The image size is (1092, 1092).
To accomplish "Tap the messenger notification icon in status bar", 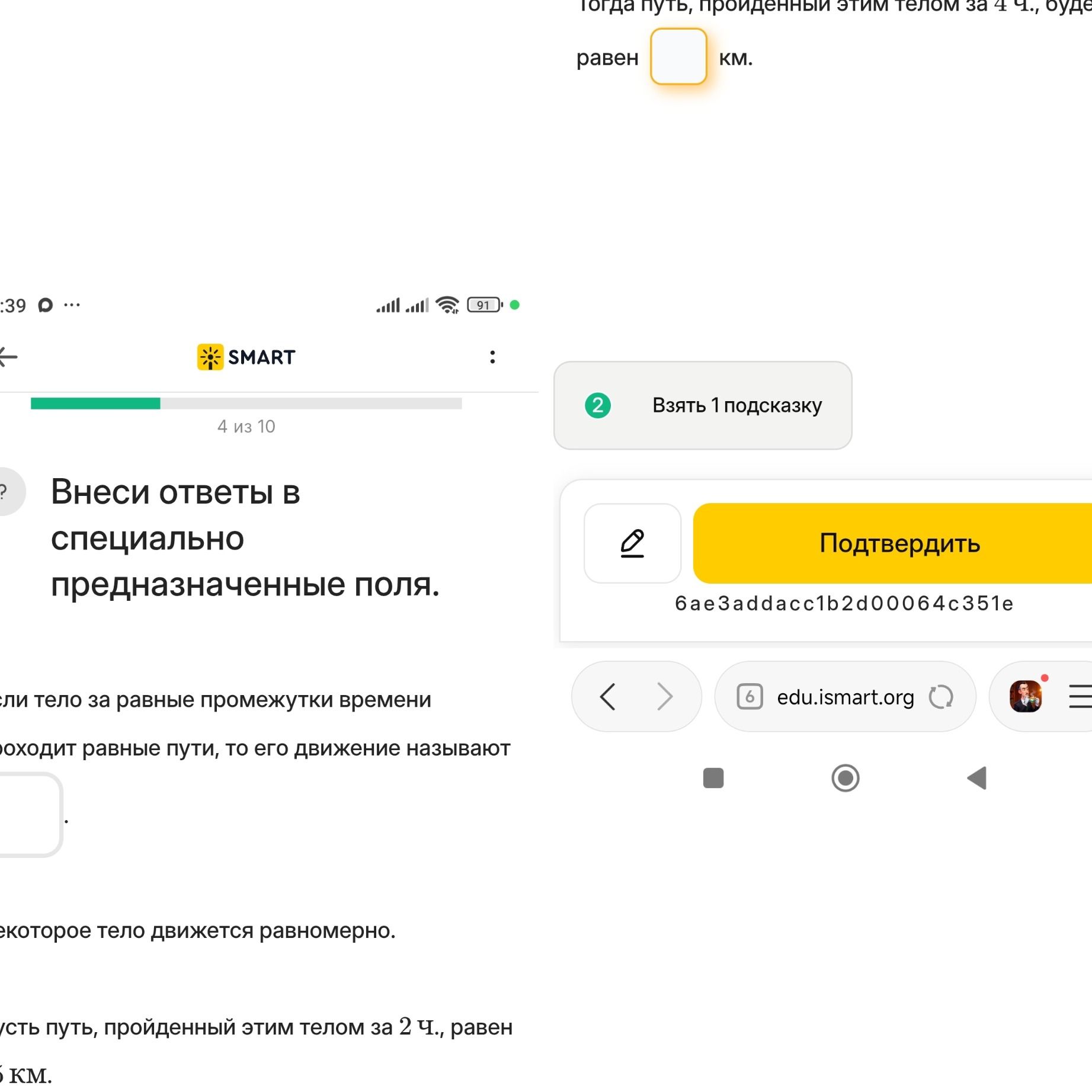I will pyautogui.click(x=46, y=305).
